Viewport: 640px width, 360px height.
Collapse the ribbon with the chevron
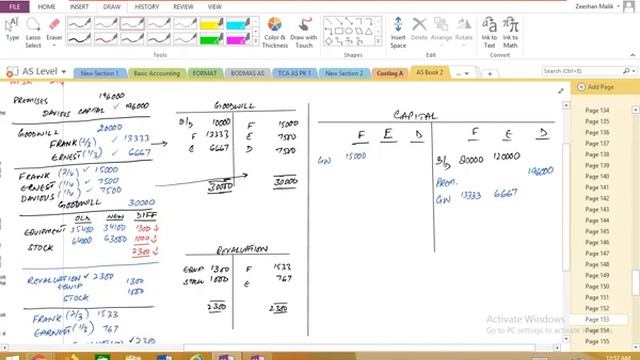click(633, 55)
